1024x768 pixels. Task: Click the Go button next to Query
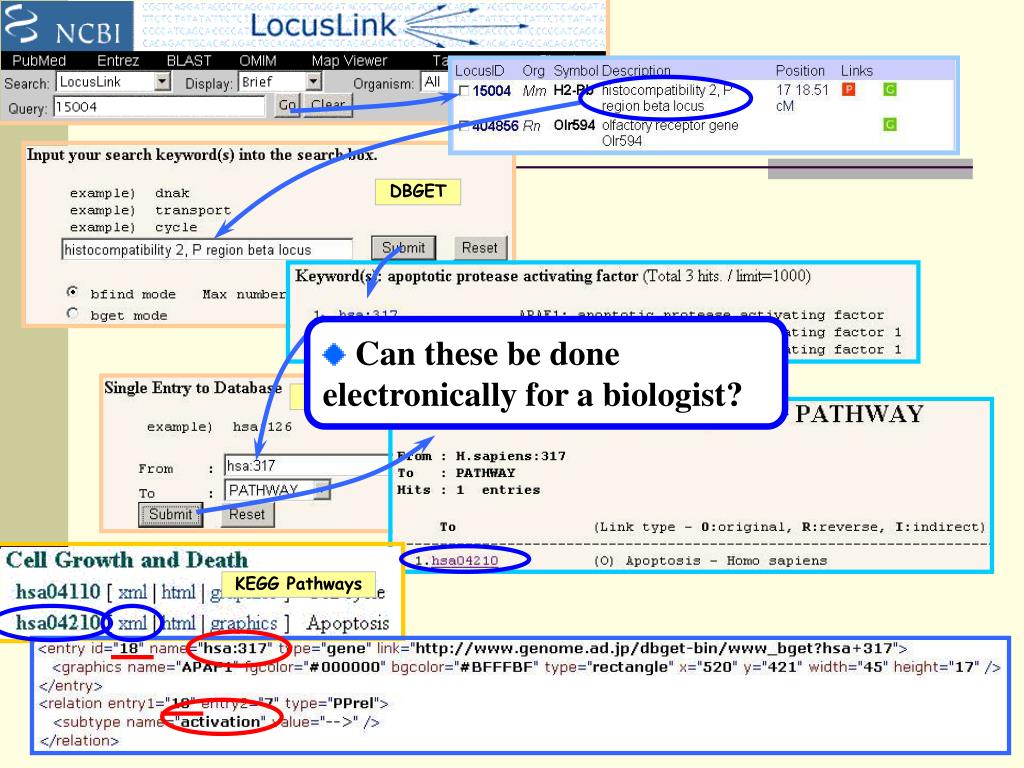(x=287, y=105)
